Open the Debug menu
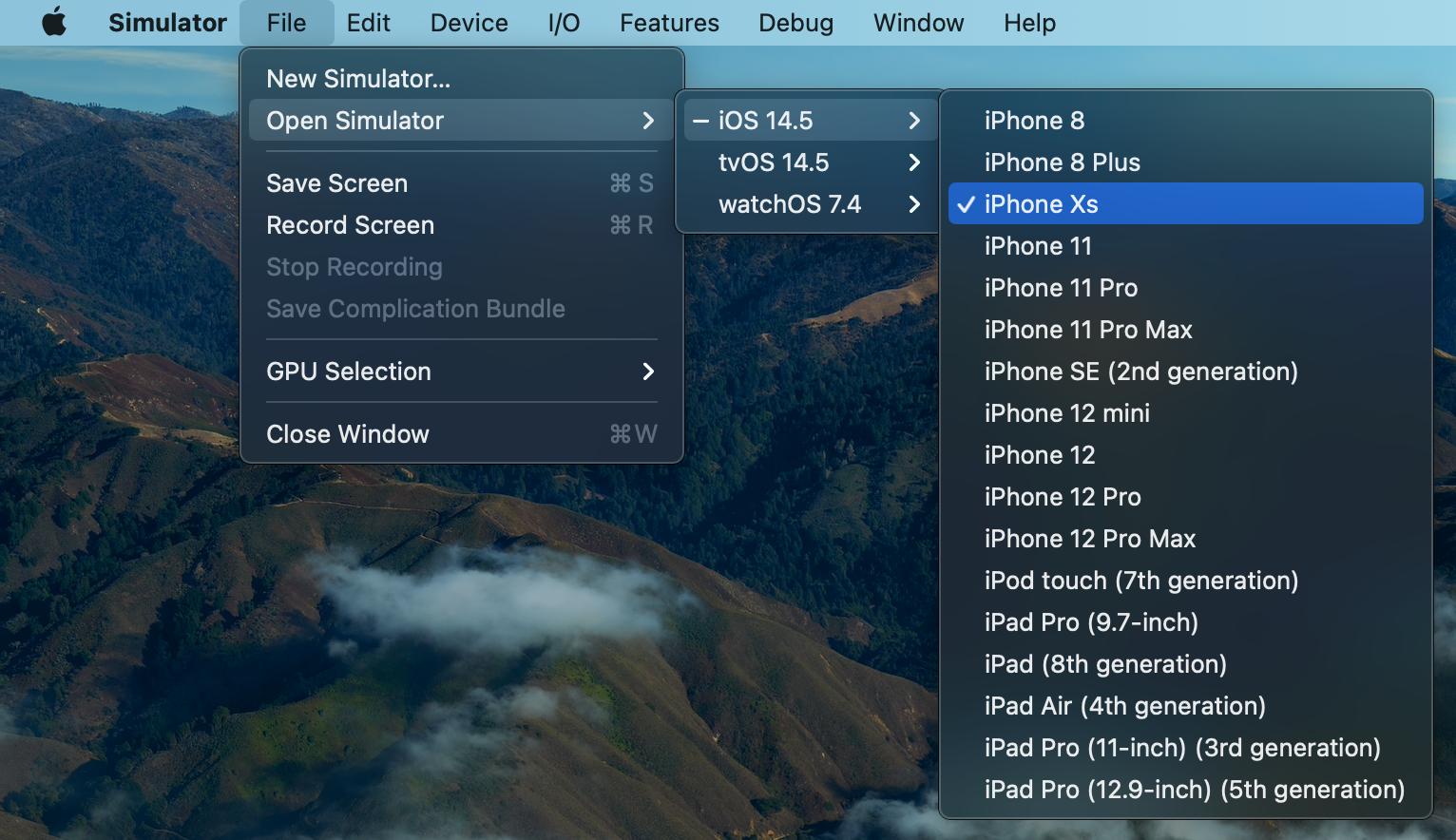 [x=795, y=22]
